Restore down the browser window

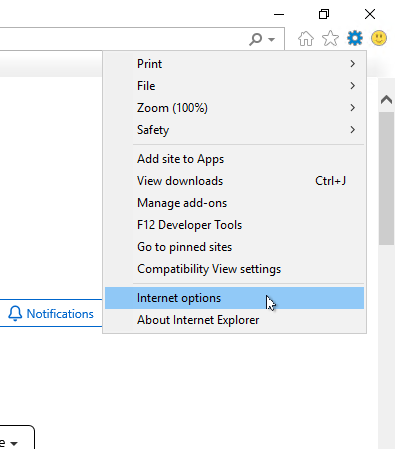324,14
